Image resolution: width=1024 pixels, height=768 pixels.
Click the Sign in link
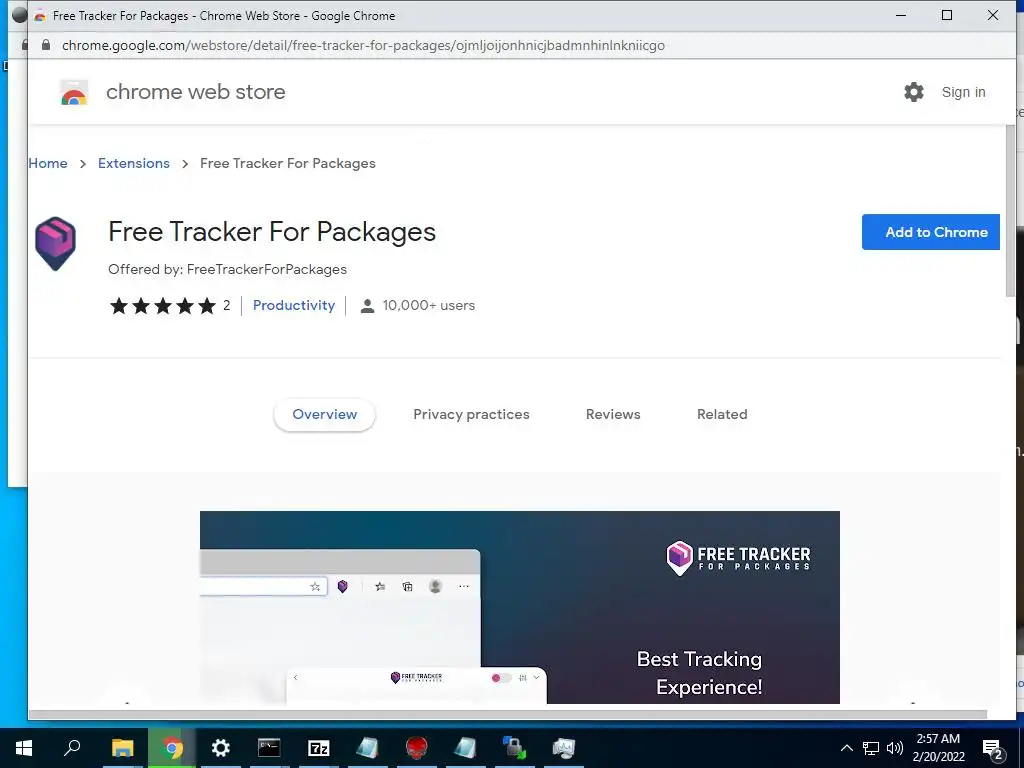tap(963, 92)
